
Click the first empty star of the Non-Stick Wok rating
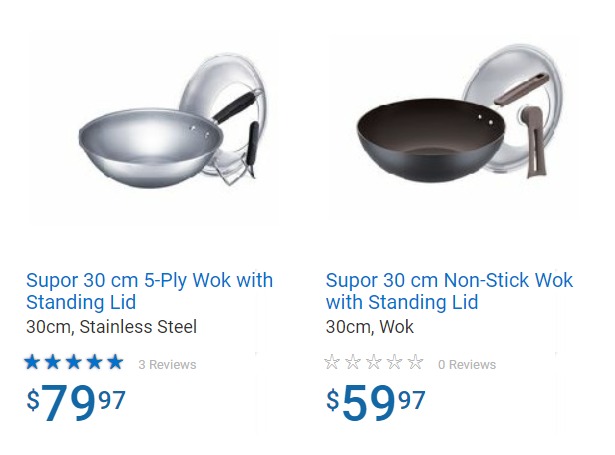[x=332, y=362]
